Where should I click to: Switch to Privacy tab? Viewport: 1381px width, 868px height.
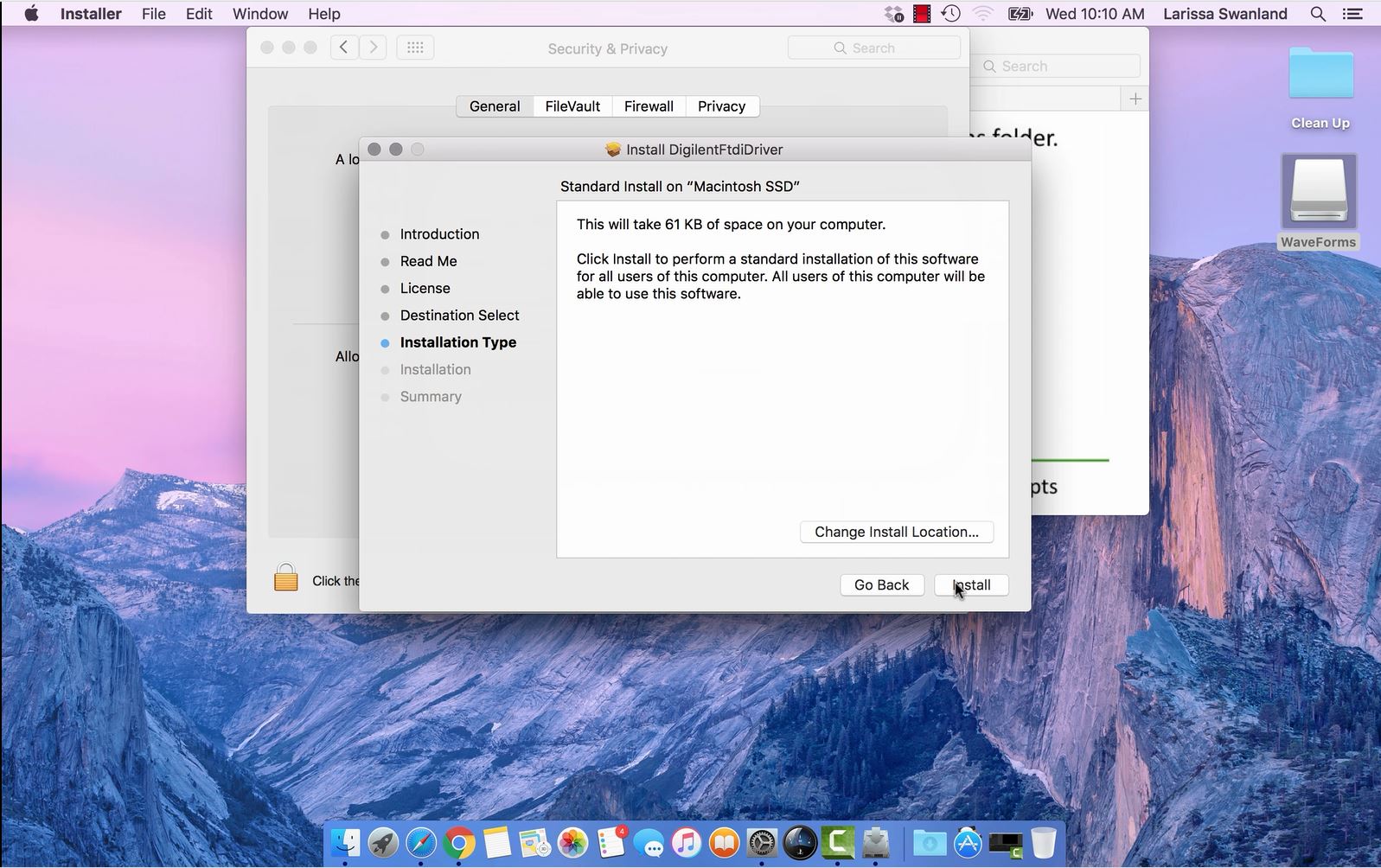click(x=721, y=106)
